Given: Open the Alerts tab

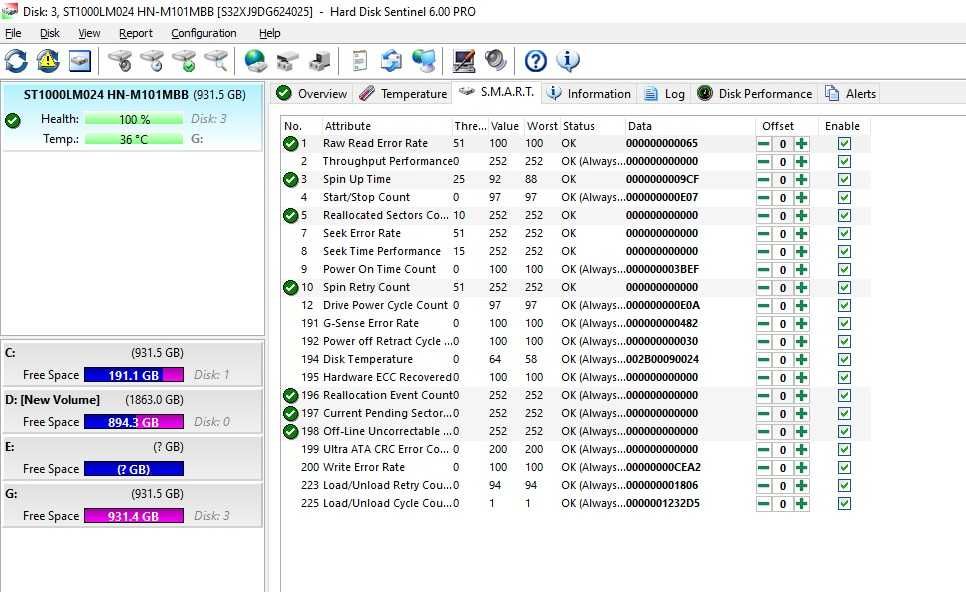Looking at the screenshot, I should tap(851, 94).
